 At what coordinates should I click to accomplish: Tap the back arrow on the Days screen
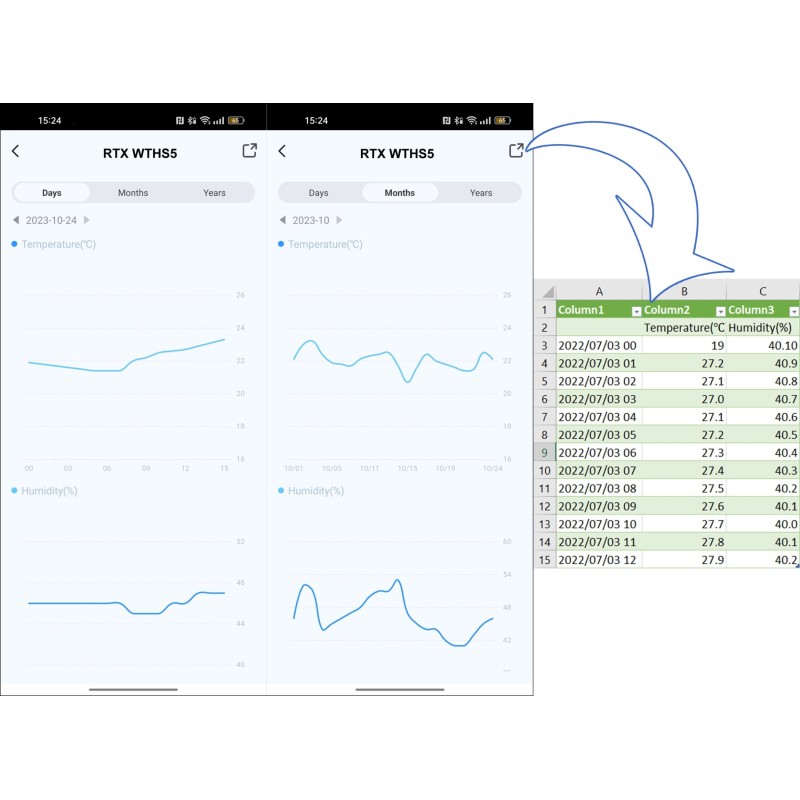point(15,151)
